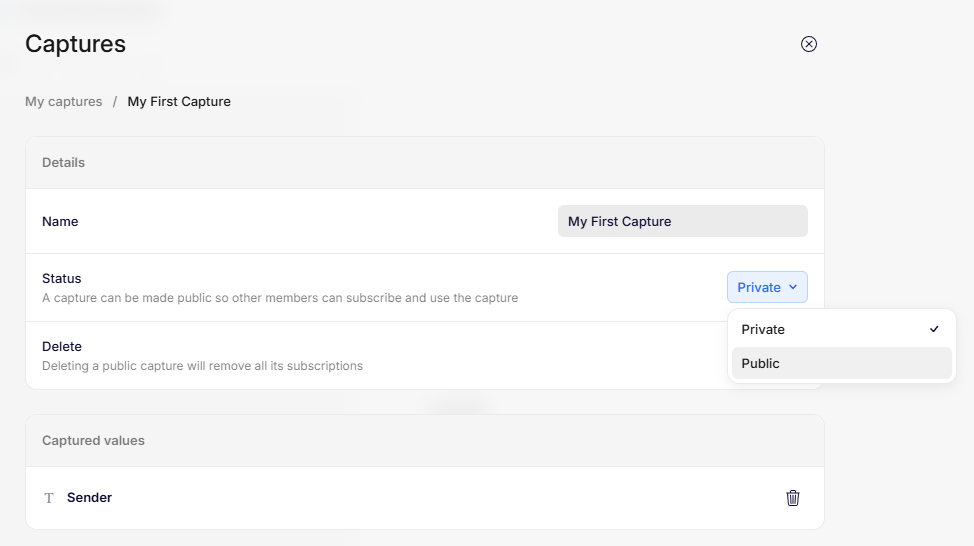The width and height of the screenshot is (974, 546).
Task: Click the Captured values section header
Action: pyautogui.click(x=93, y=440)
